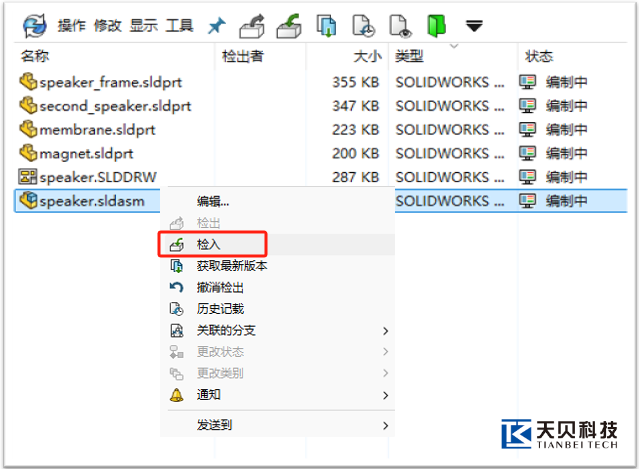Image resolution: width=639 pixels, height=469 pixels.
Task: Click the SOLIDWORKS PDM refresh icon
Action: pyautogui.click(x=34, y=26)
